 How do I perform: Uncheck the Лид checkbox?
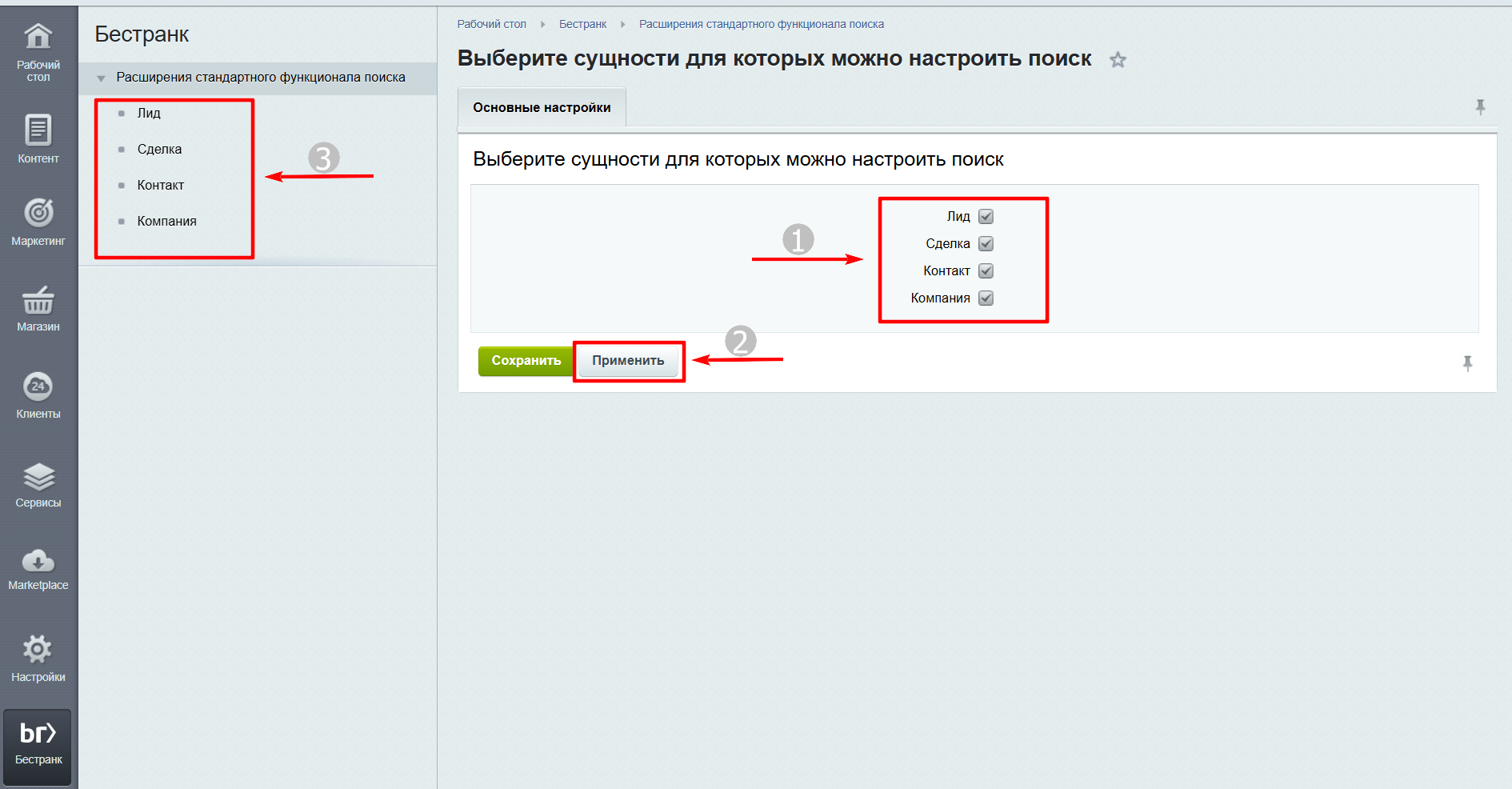[986, 217]
